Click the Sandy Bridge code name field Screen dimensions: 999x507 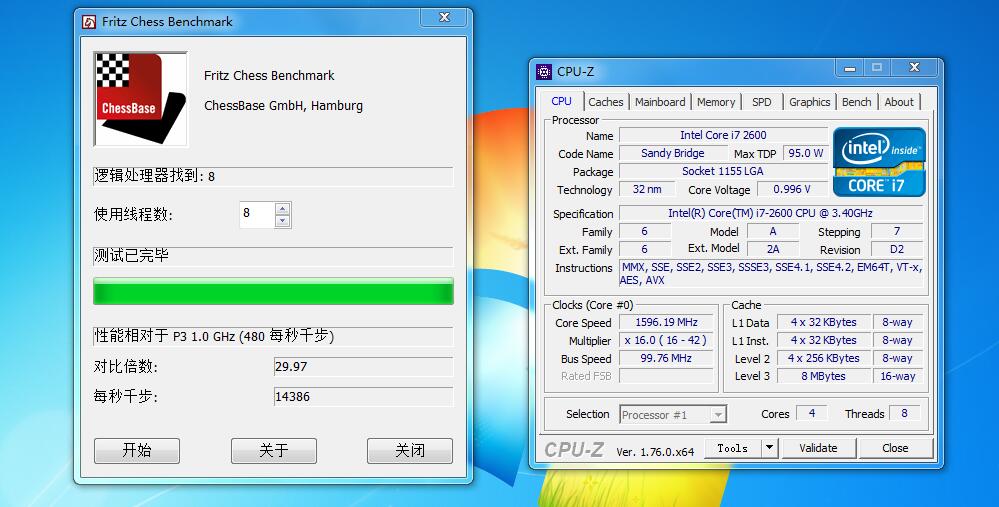pos(673,153)
